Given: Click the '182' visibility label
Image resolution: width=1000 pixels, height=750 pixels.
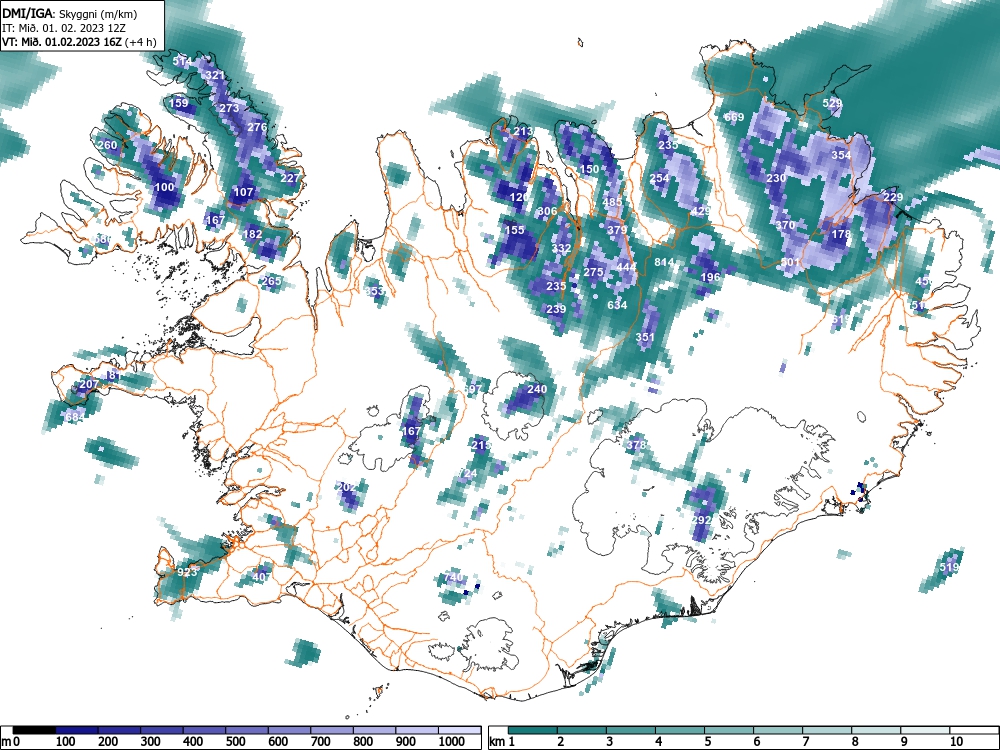Looking at the screenshot, I should coord(253,234).
